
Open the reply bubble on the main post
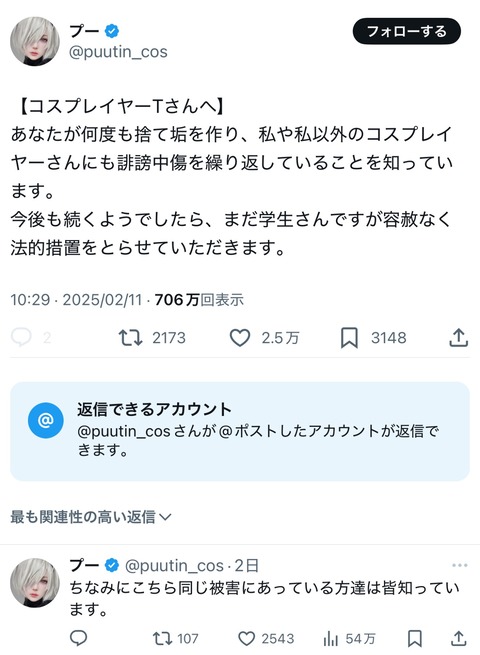21,337
